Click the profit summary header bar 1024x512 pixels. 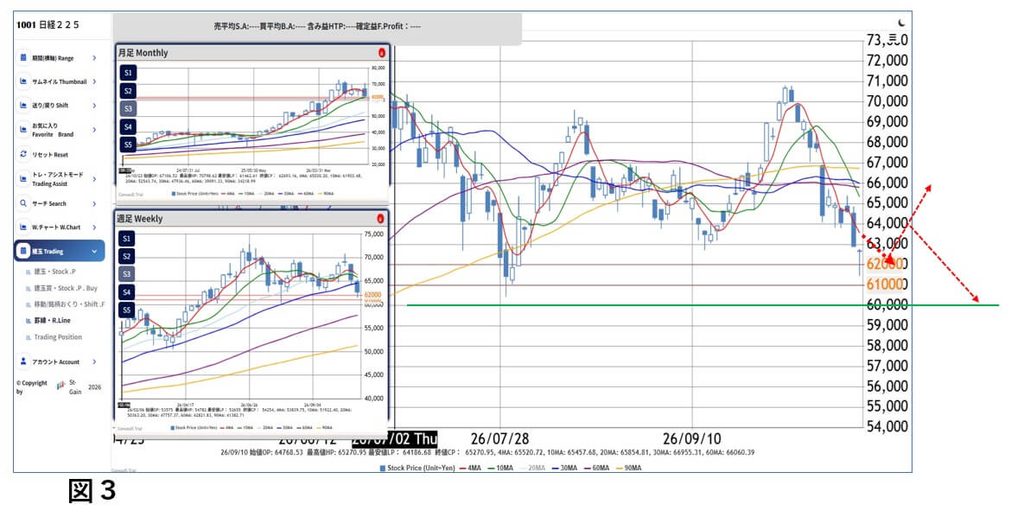[317, 27]
